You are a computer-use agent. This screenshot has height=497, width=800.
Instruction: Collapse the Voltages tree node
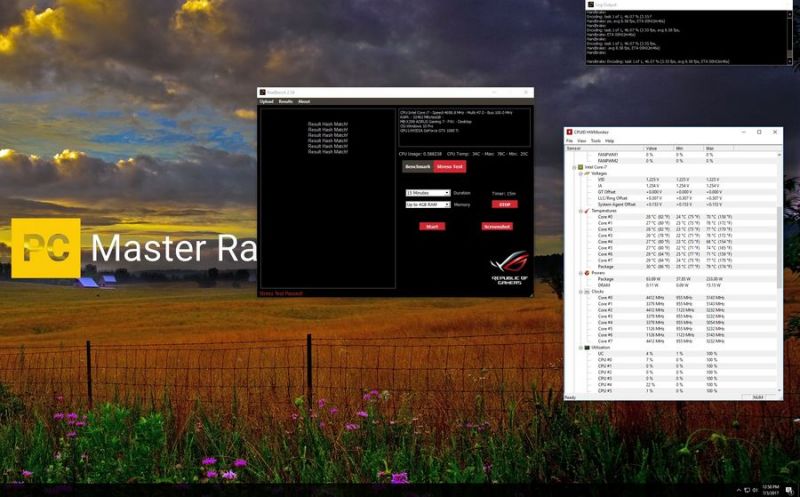(580, 173)
